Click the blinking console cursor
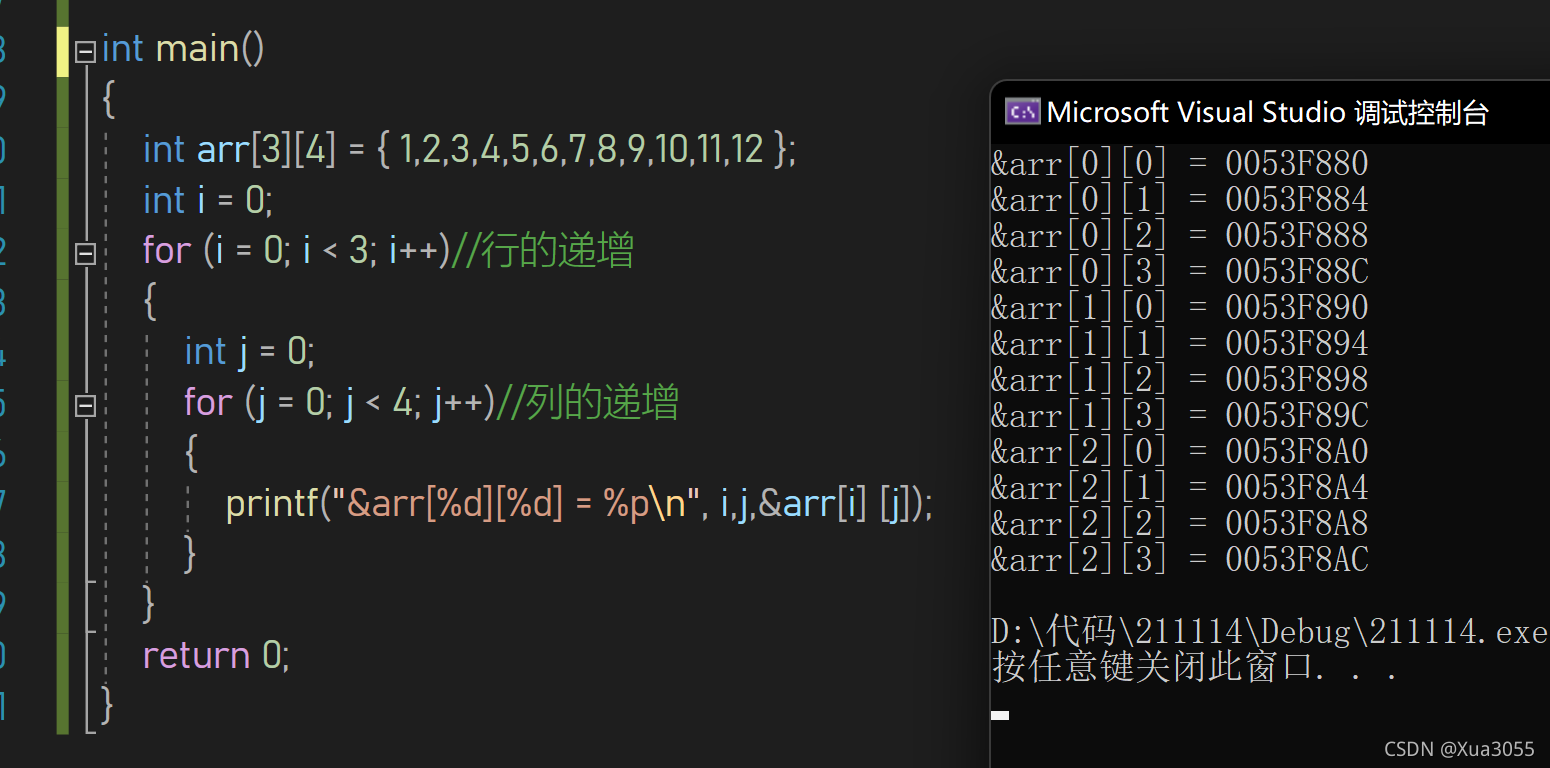This screenshot has width=1550, height=768. (1000, 715)
